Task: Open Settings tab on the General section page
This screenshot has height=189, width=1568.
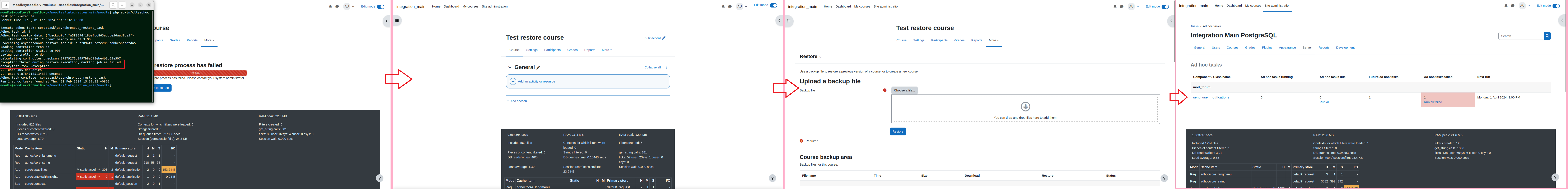Action: pos(532,50)
